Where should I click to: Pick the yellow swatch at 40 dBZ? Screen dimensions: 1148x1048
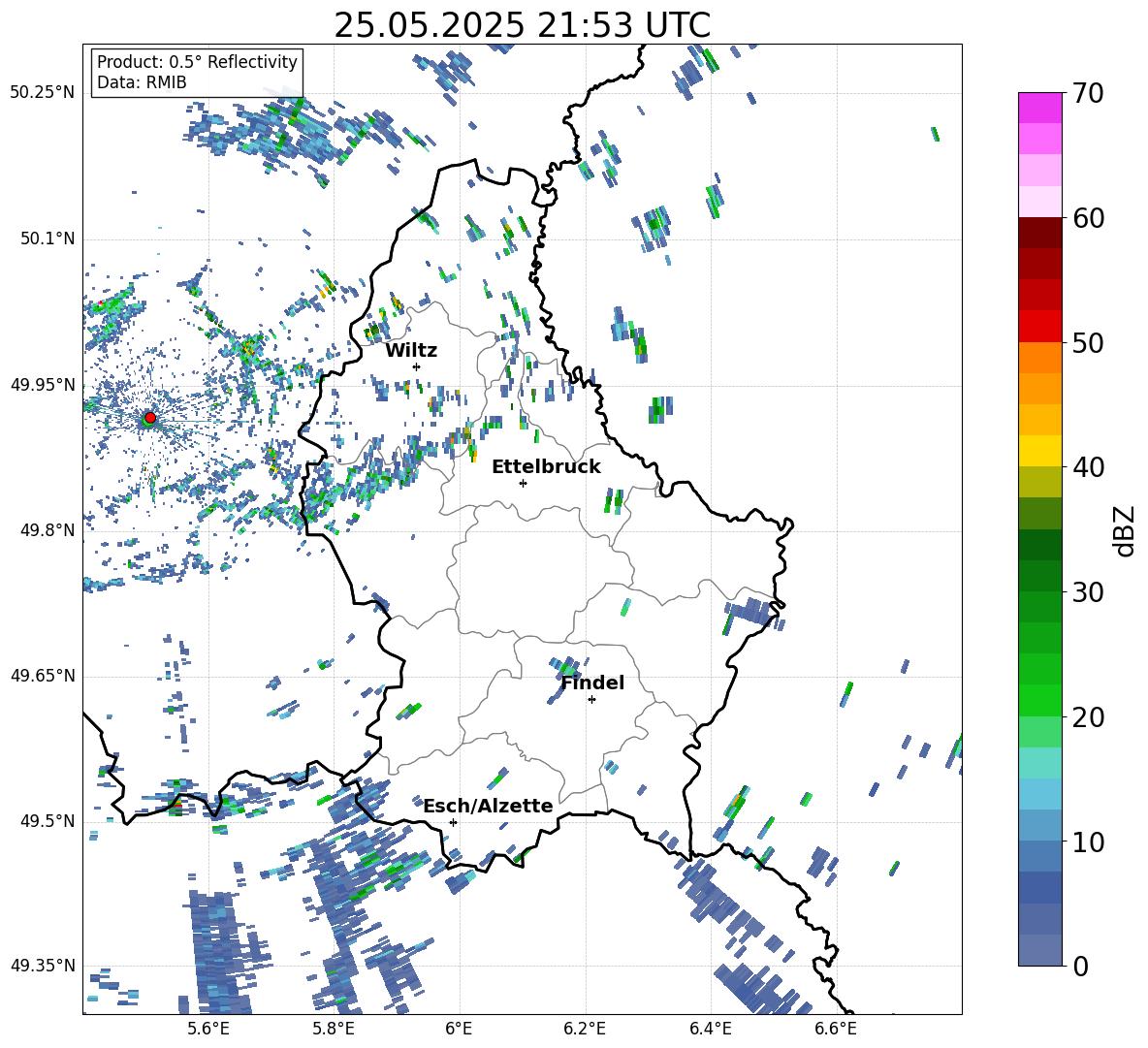1040,451
